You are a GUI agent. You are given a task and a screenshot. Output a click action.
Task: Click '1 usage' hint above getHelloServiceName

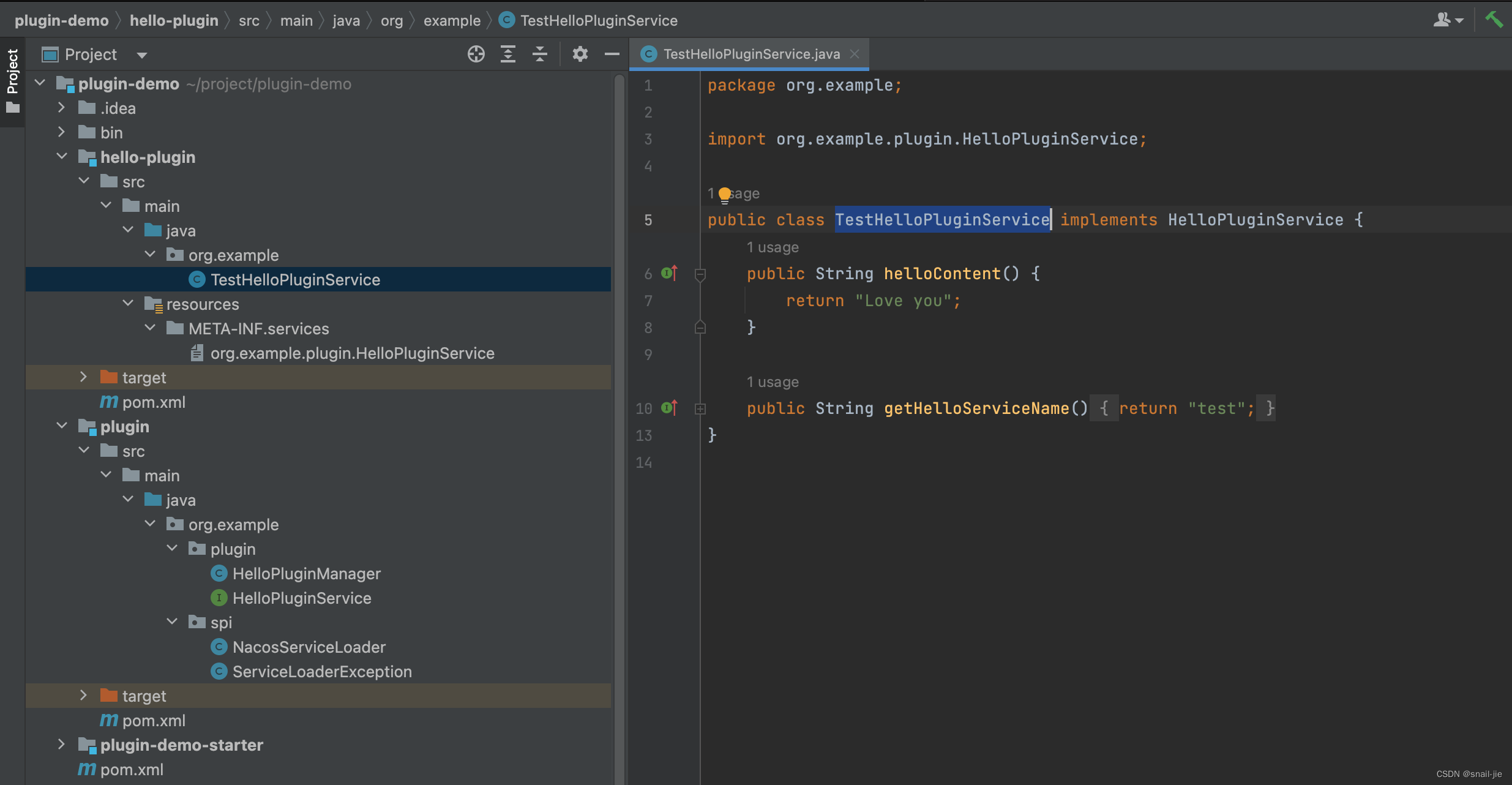click(x=773, y=382)
